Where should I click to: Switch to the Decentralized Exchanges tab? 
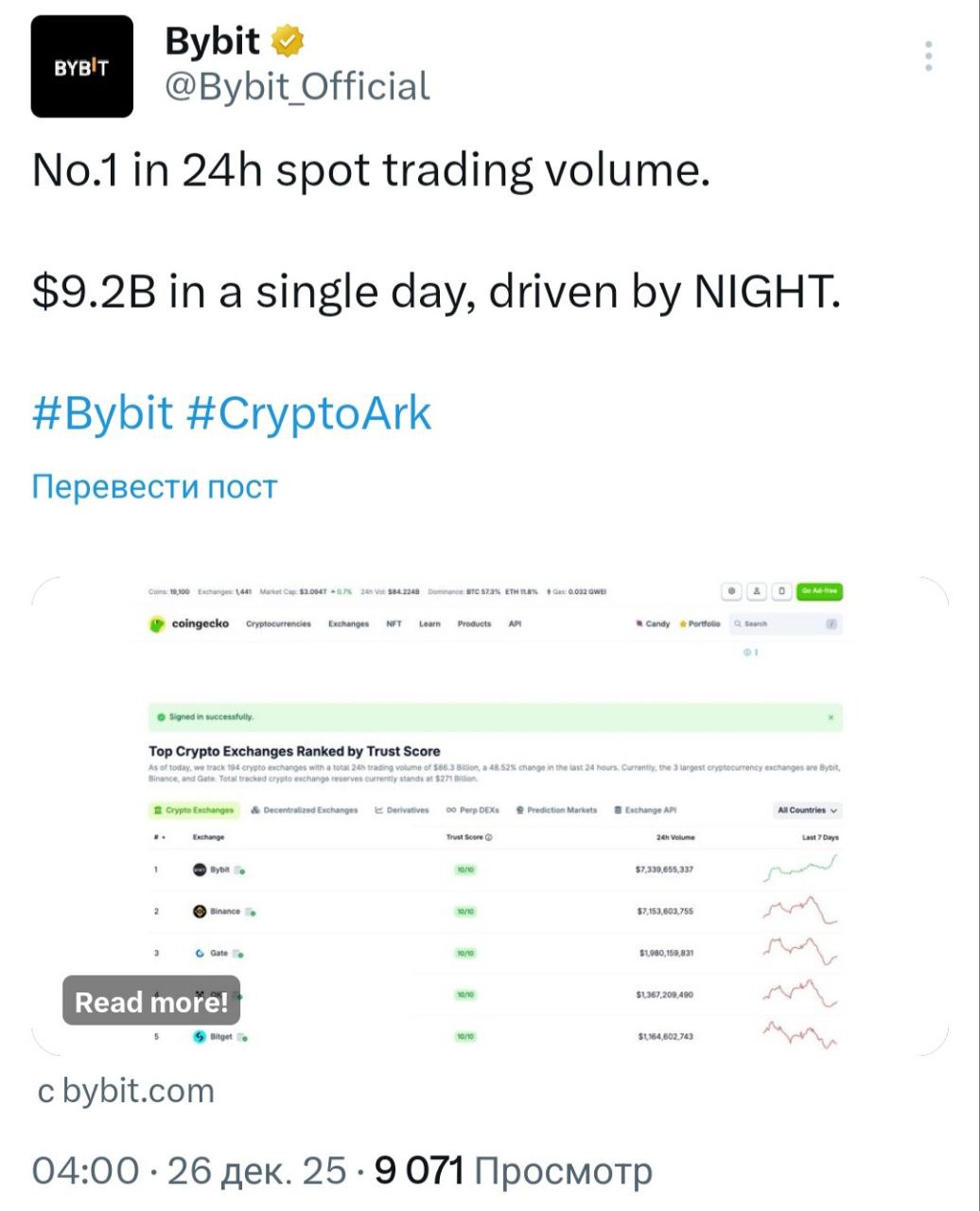click(x=305, y=811)
